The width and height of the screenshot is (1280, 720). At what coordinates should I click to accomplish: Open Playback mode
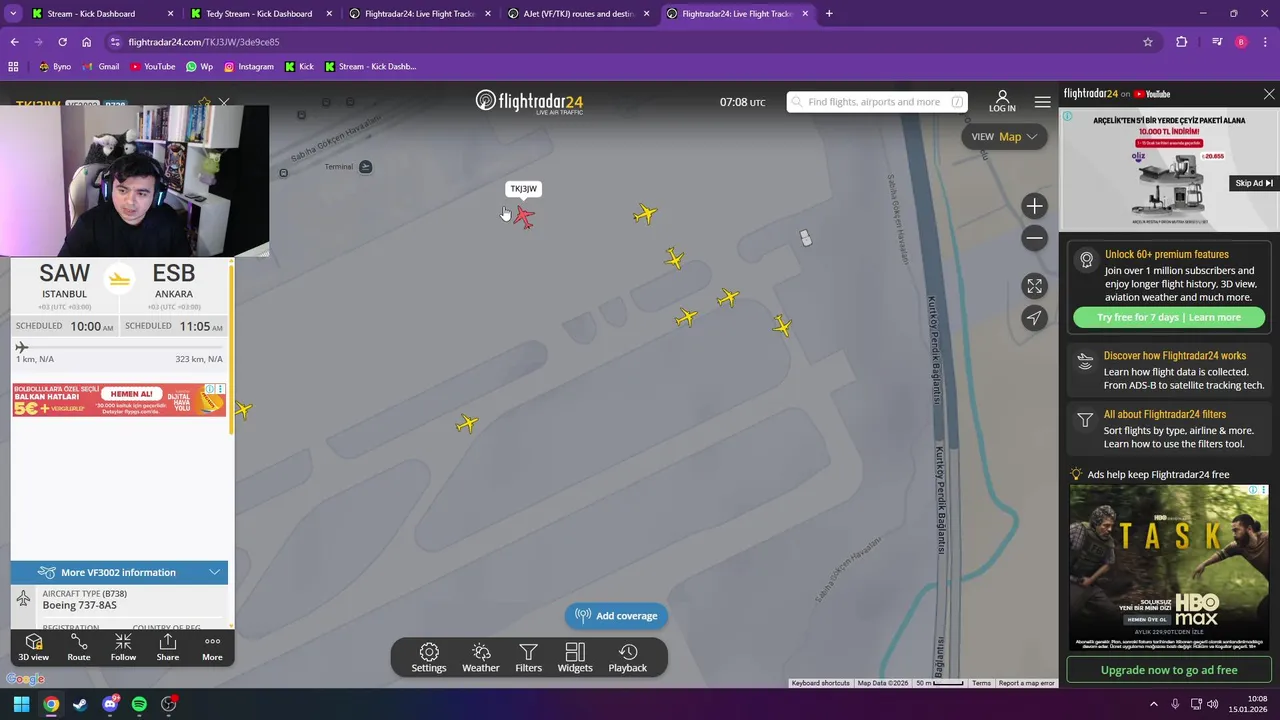(x=628, y=658)
